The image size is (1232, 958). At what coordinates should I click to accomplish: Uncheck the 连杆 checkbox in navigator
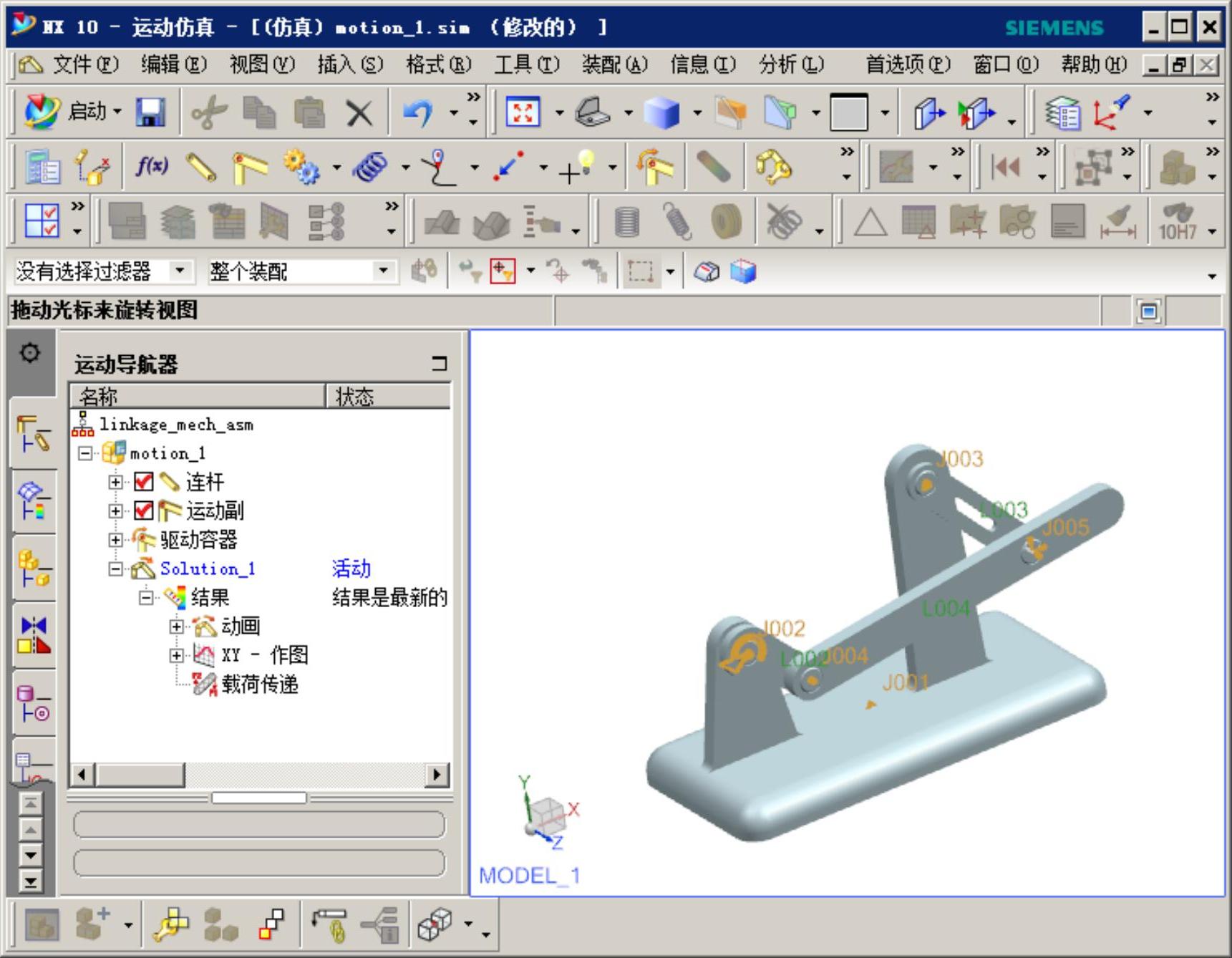click(144, 482)
